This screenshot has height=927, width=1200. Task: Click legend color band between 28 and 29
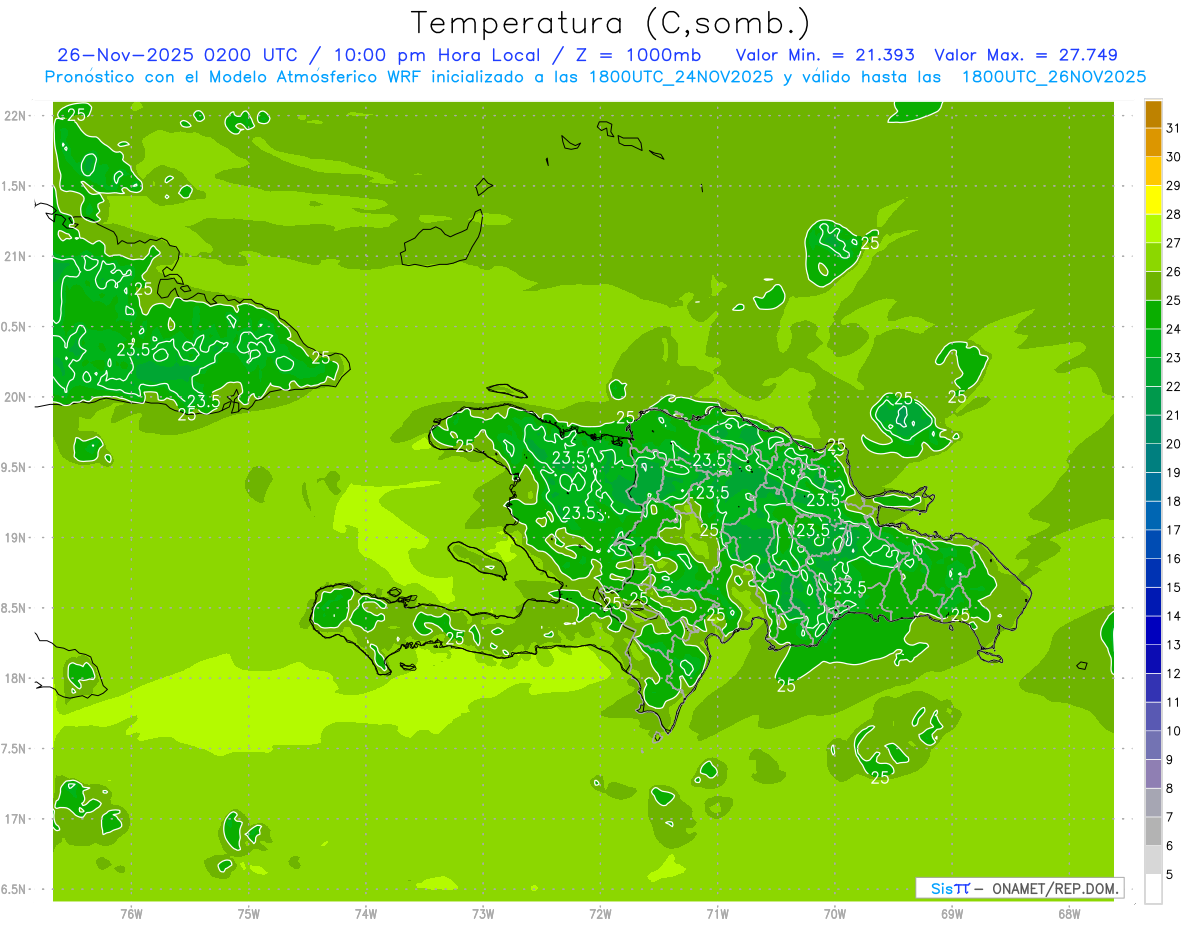[x=1153, y=200]
